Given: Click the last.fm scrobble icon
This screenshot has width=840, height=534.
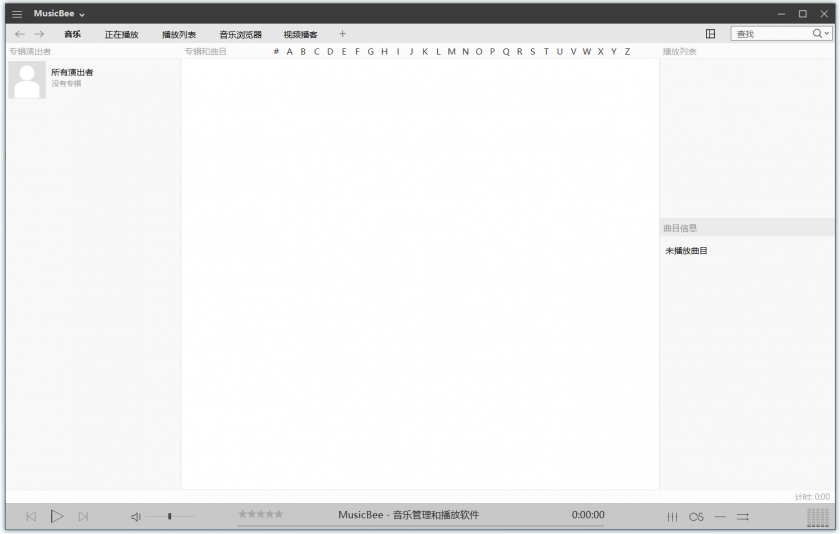Looking at the screenshot, I should pos(696,516).
